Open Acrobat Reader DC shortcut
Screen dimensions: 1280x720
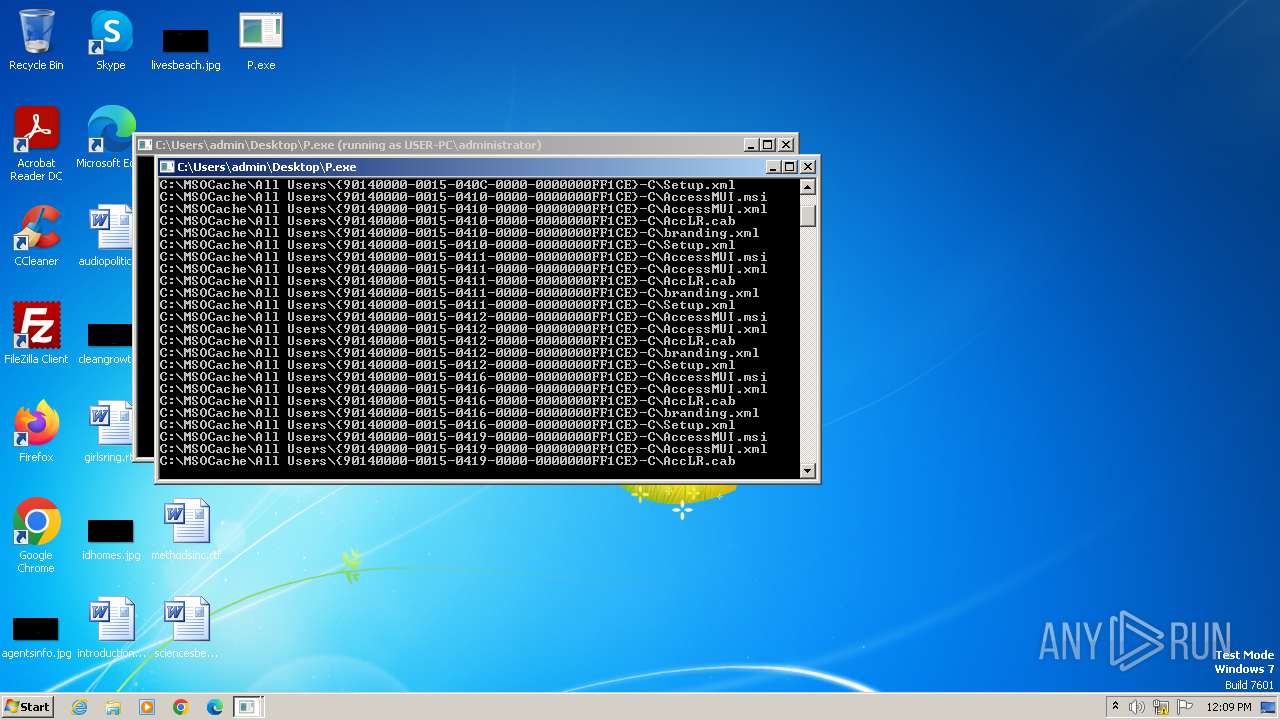pos(36,144)
